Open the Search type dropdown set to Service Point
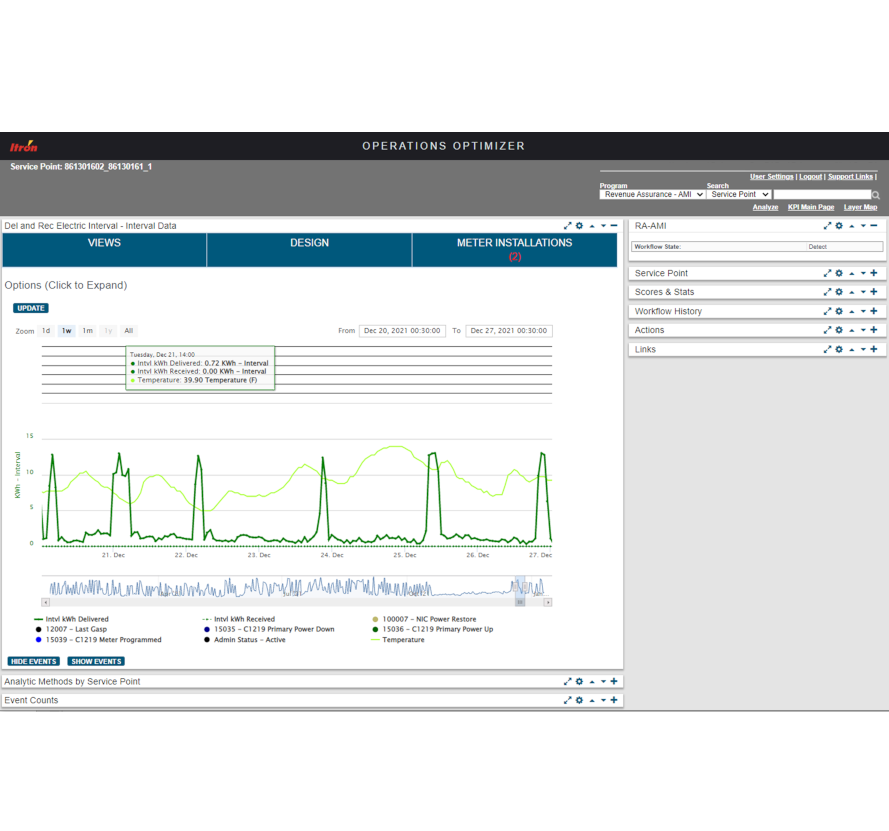The width and height of the screenshot is (889, 831). click(x=738, y=194)
